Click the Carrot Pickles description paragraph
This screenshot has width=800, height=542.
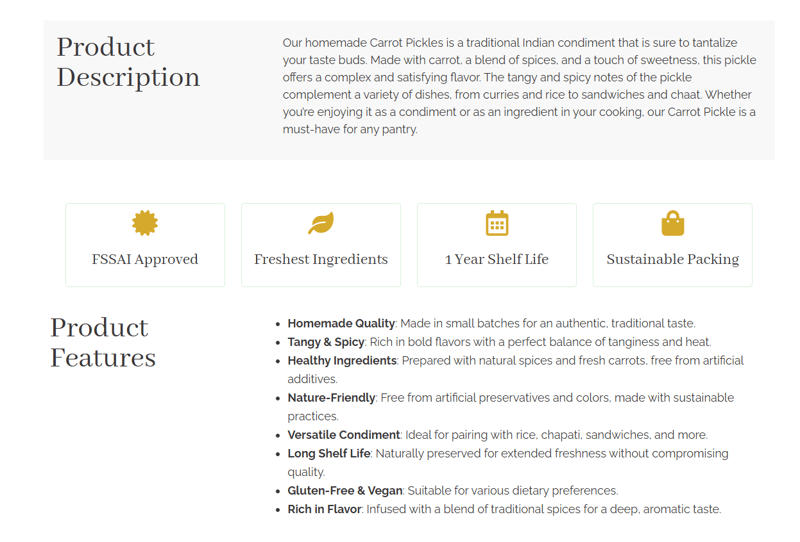coord(519,86)
